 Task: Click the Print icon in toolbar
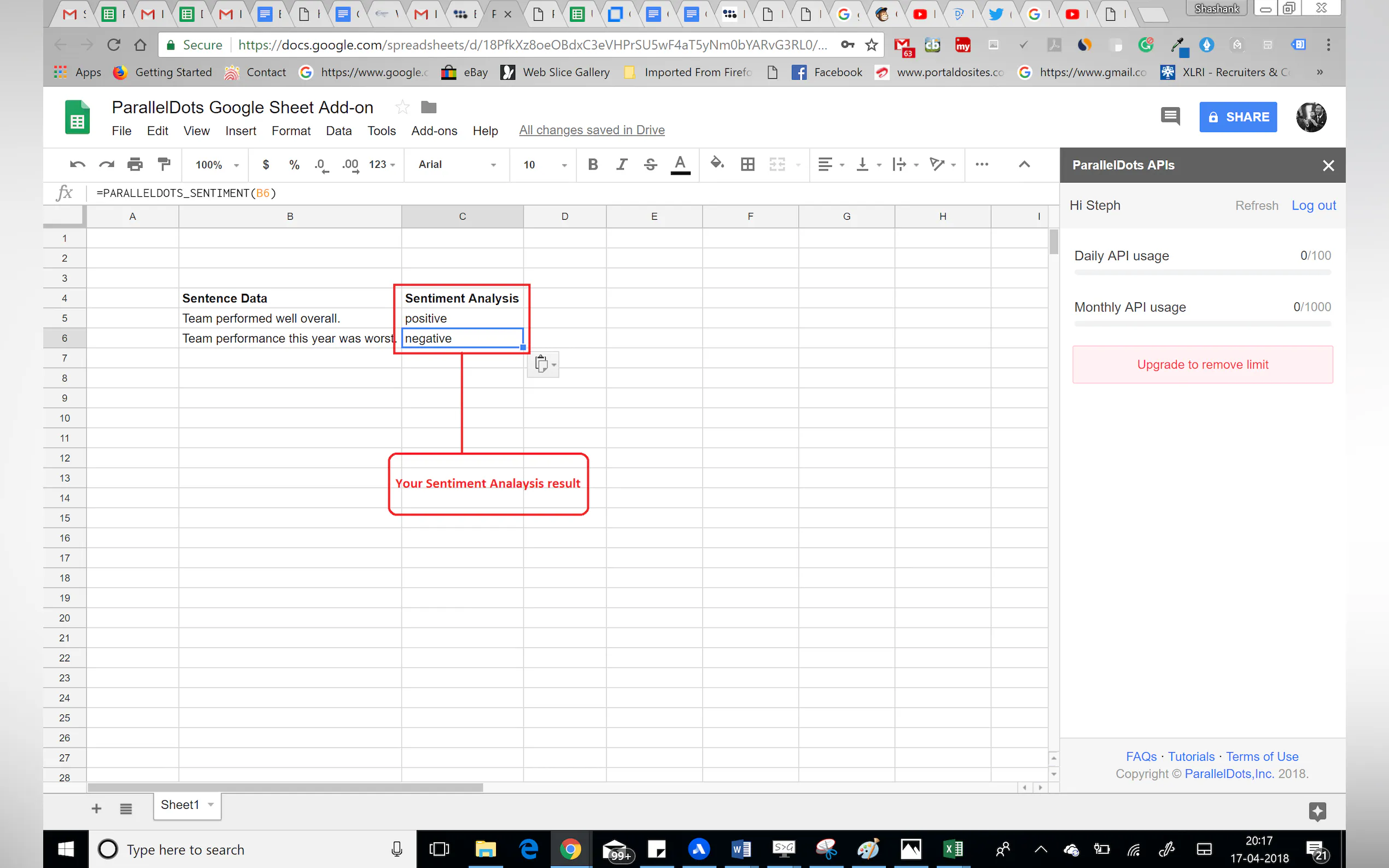coord(135,165)
